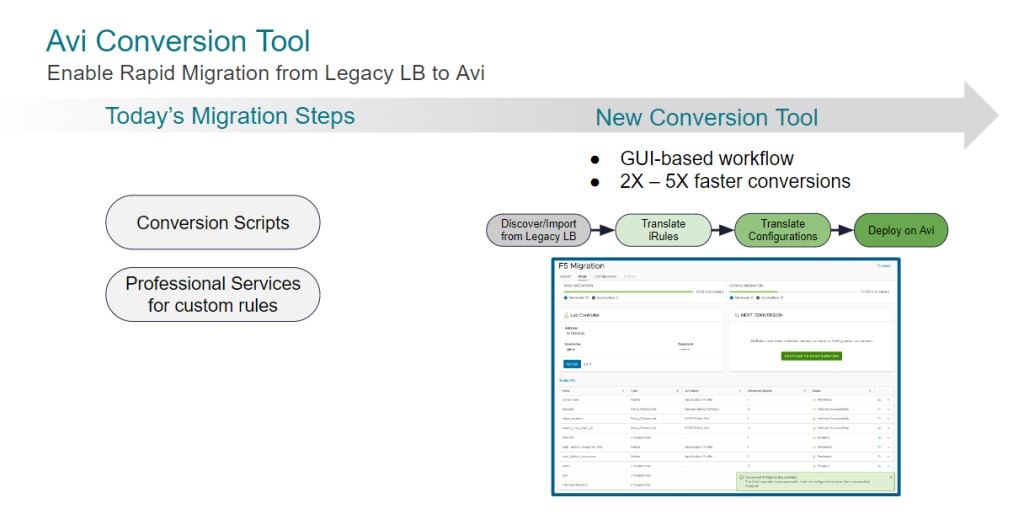Click the iRule Migration progress bar
Image resolution: width=1024 pixels, height=514 pixels.
coord(628,292)
